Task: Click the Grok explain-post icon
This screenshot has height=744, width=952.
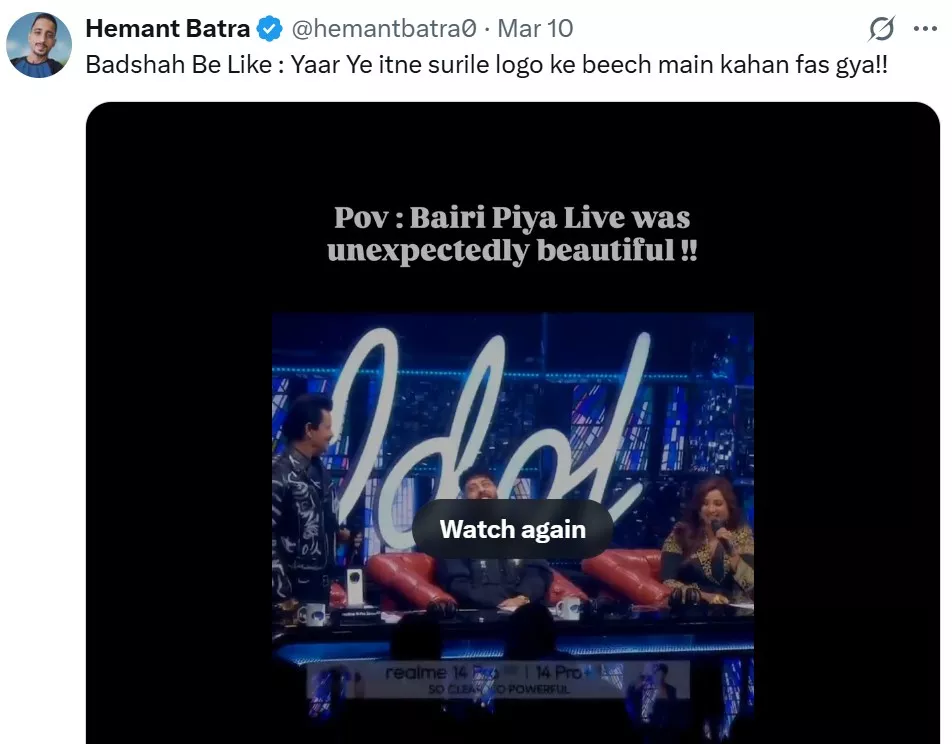Action: 881,28
